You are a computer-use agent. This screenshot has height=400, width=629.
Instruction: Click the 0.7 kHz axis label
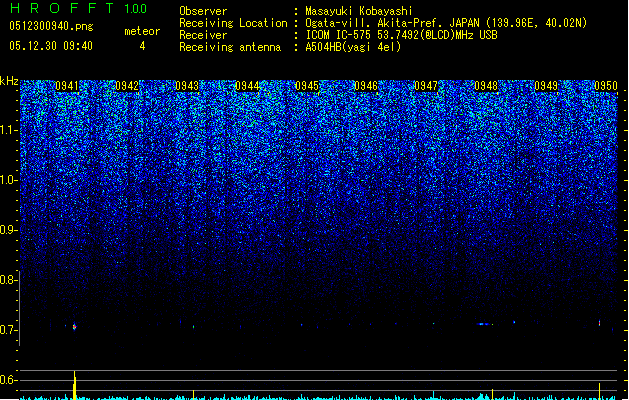[x=9, y=330]
